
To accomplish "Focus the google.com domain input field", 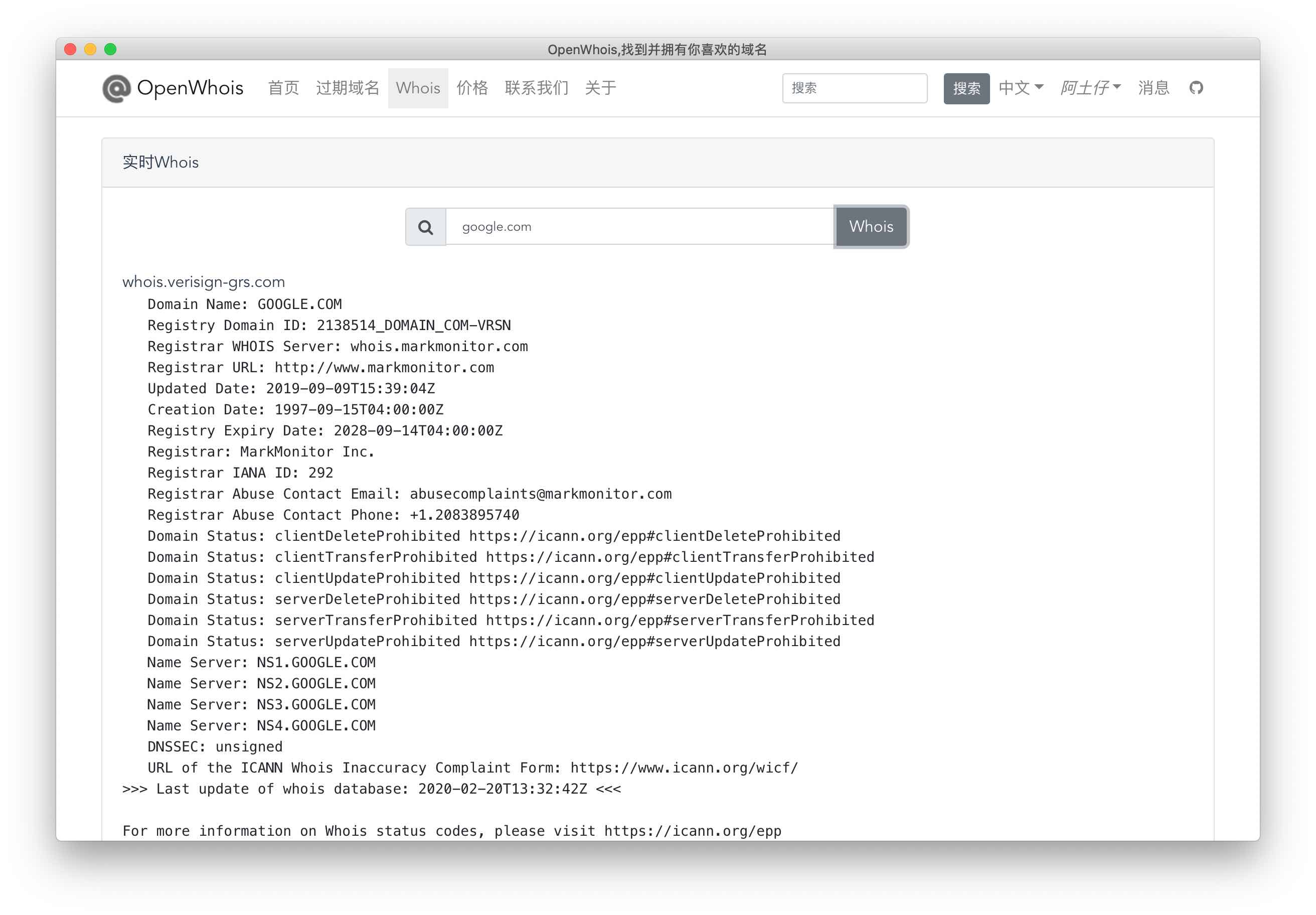I will click(639, 227).
